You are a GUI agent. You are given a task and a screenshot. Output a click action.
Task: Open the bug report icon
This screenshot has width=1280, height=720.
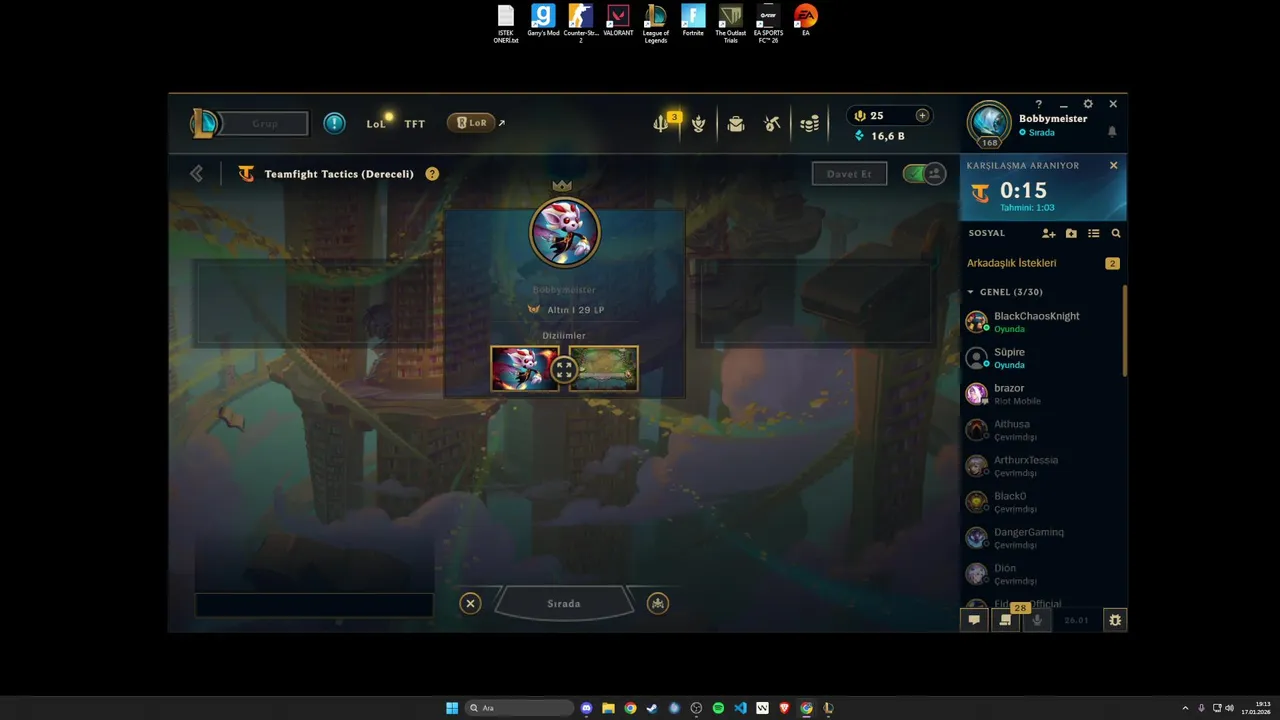[1115, 620]
